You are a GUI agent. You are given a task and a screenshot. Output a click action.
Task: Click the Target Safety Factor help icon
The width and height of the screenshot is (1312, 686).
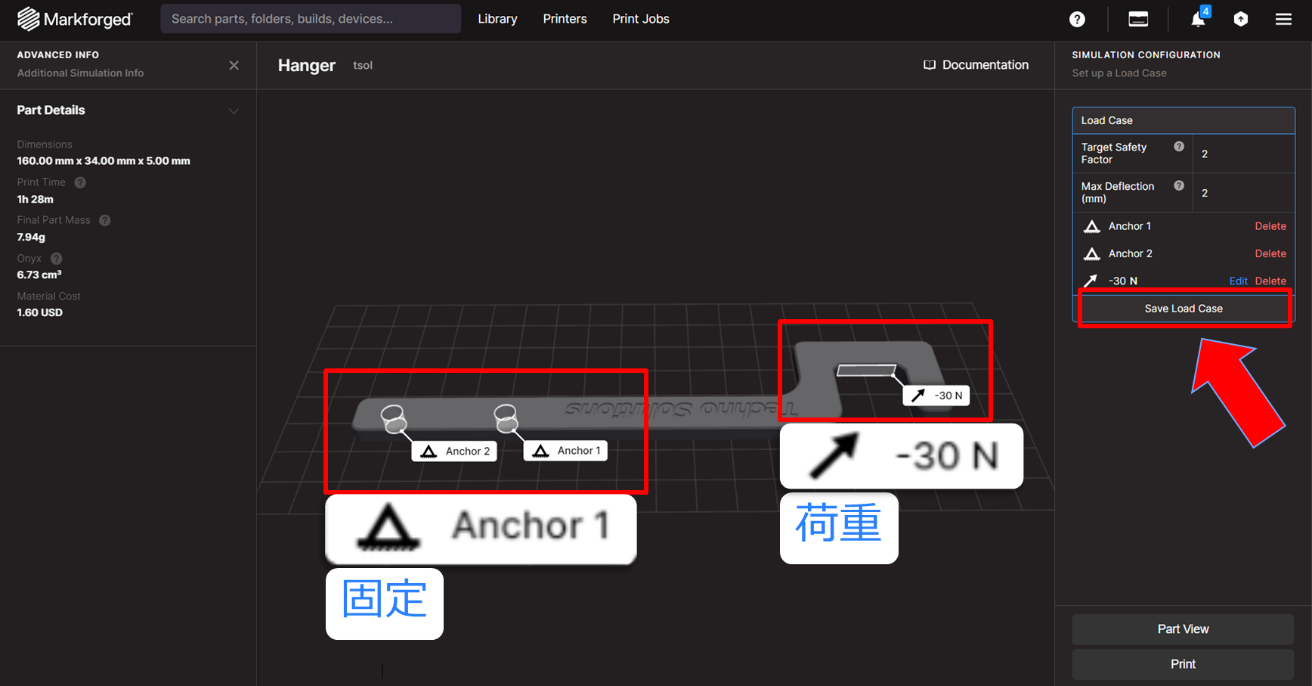pyautogui.click(x=1178, y=147)
